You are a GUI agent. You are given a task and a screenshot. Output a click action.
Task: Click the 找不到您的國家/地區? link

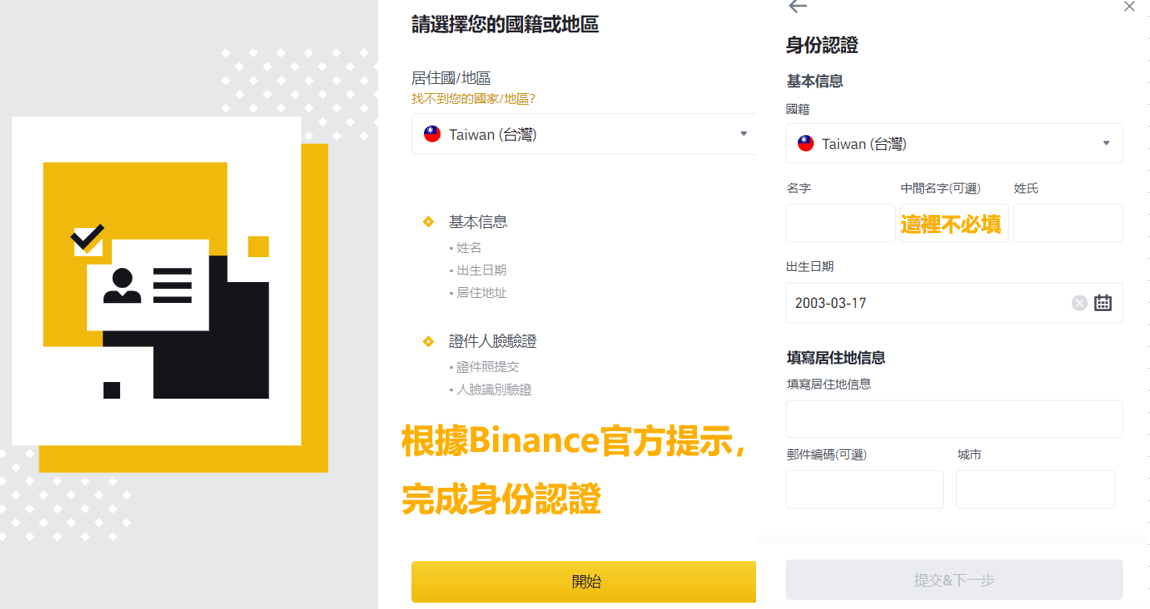(474, 98)
